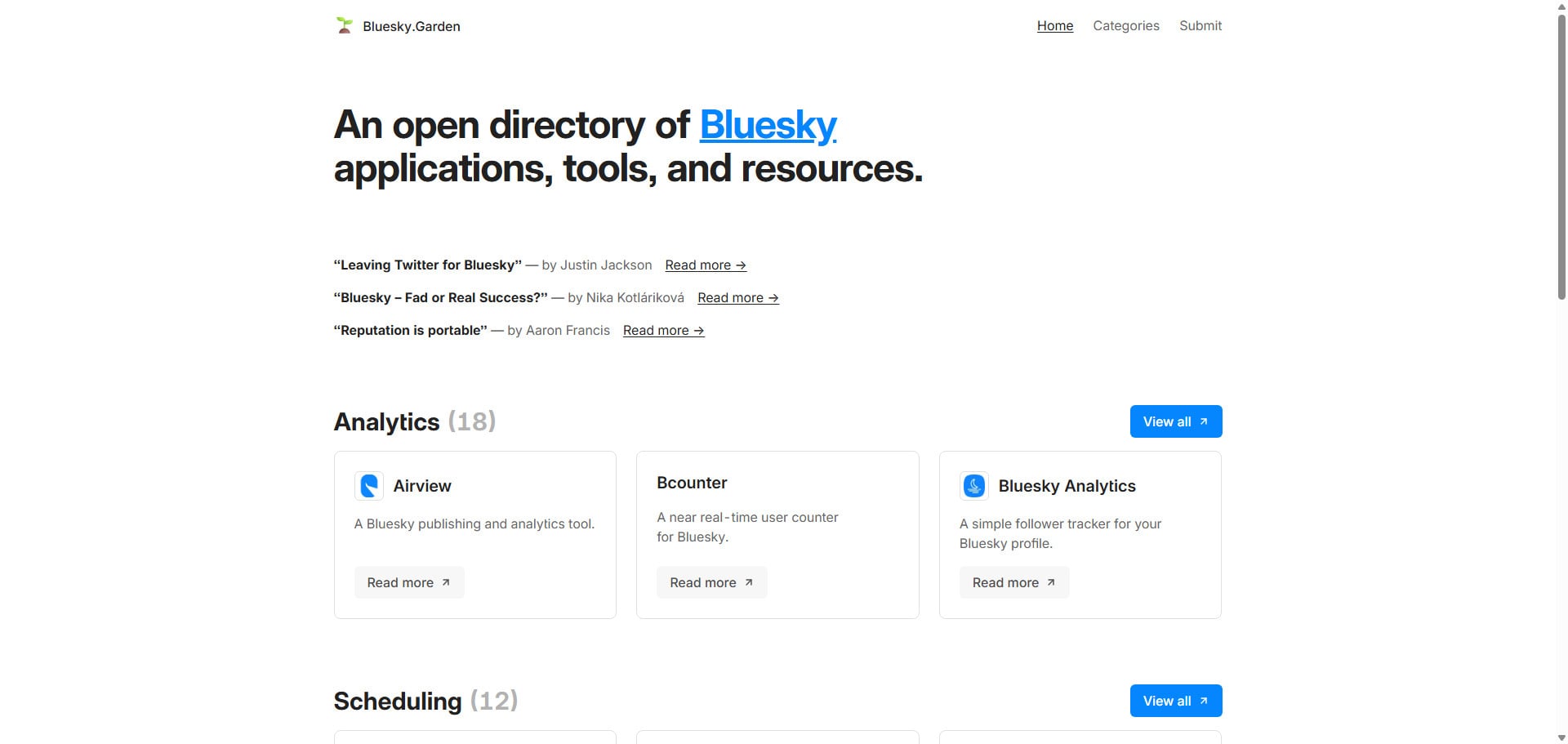The width and height of the screenshot is (1568, 744).
Task: Click the Bluesky Analytics app icon
Action: [x=974, y=486]
